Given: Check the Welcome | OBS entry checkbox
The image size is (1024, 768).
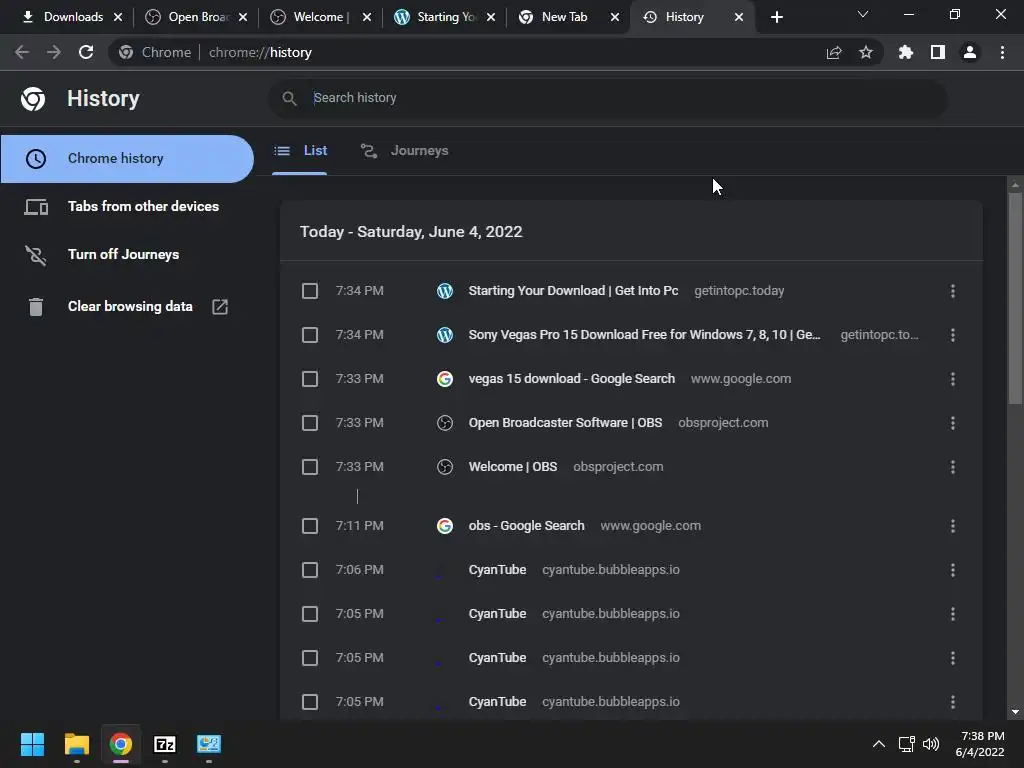Looking at the screenshot, I should pos(310,467).
